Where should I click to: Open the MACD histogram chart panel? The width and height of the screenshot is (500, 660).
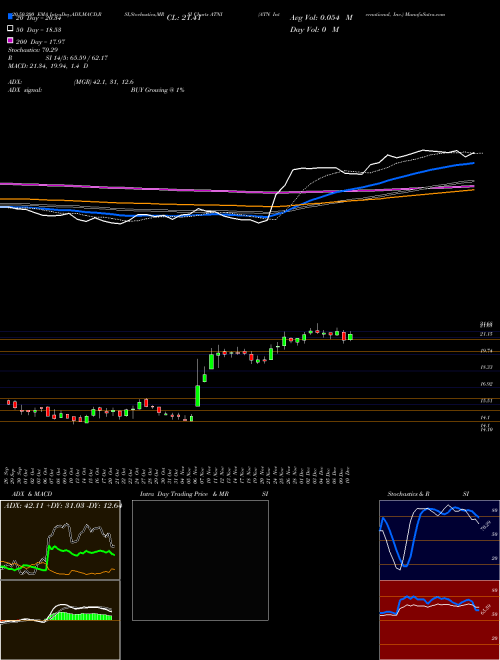click(60, 620)
